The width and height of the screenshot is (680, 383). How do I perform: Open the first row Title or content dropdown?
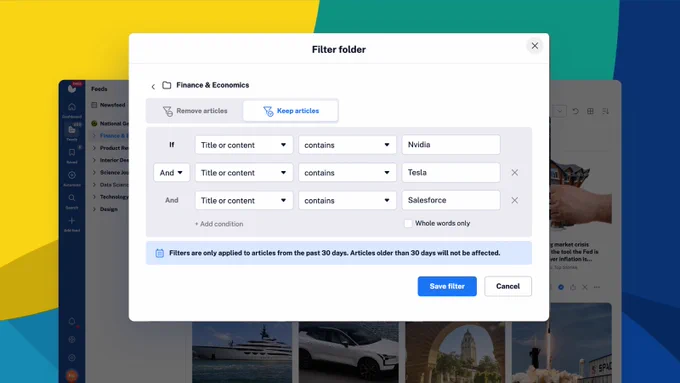(x=244, y=145)
